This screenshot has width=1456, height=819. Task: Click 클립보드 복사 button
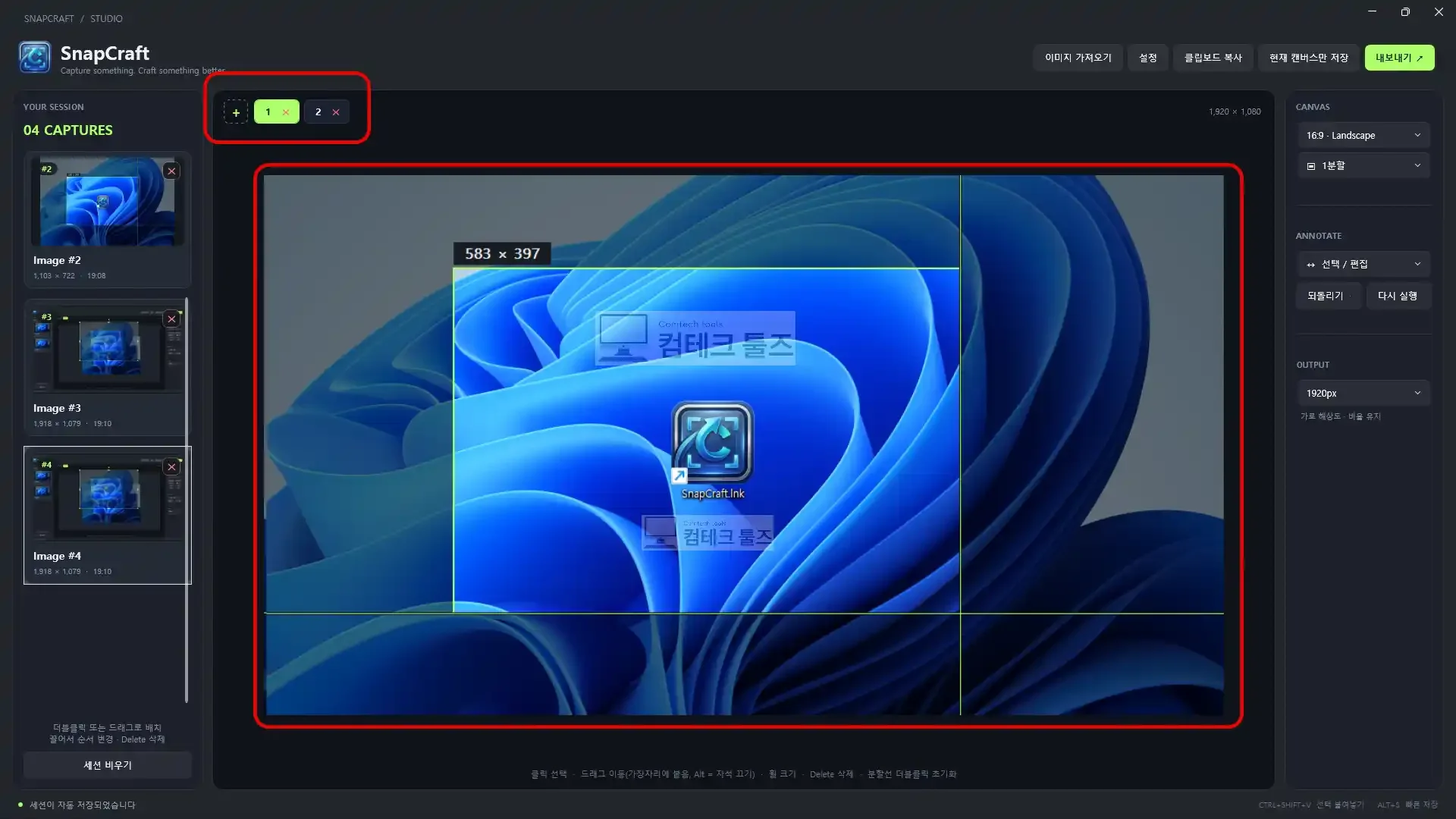(1213, 58)
